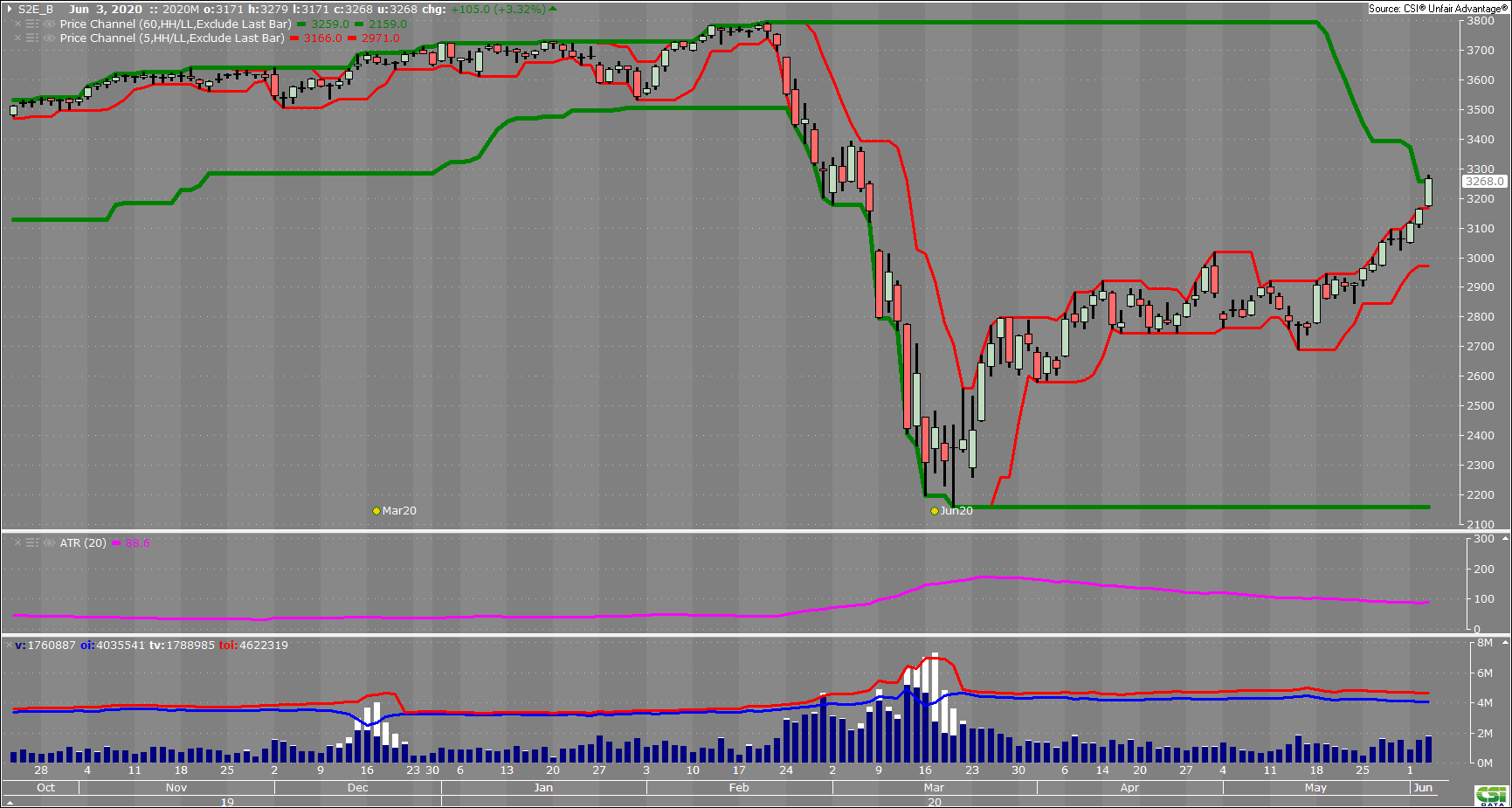Screen dimensions: 1512x808
Task: Open settings menu for Price Channel 60
Action: point(32,24)
